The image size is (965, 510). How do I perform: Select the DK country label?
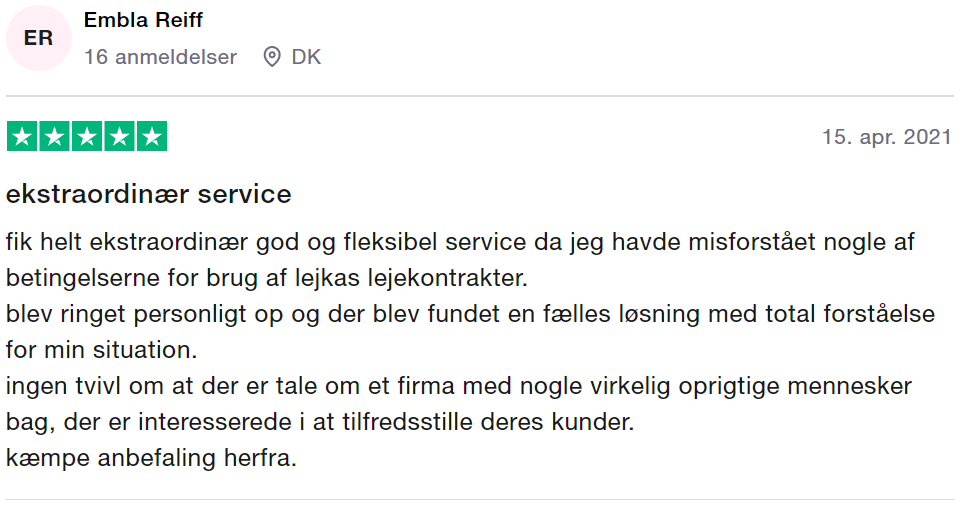tap(306, 57)
